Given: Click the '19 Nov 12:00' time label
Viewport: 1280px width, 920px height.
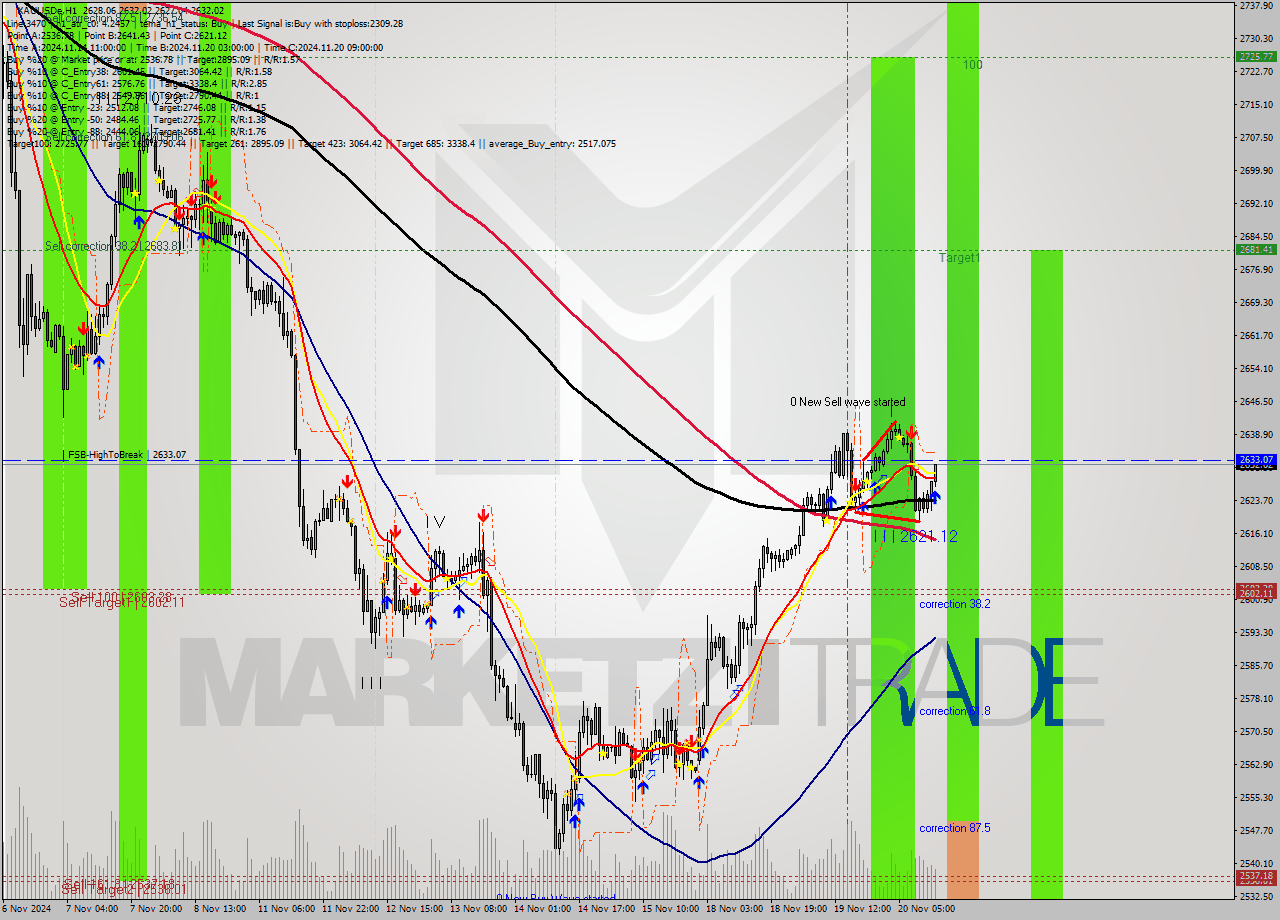Looking at the screenshot, I should coord(862,909).
